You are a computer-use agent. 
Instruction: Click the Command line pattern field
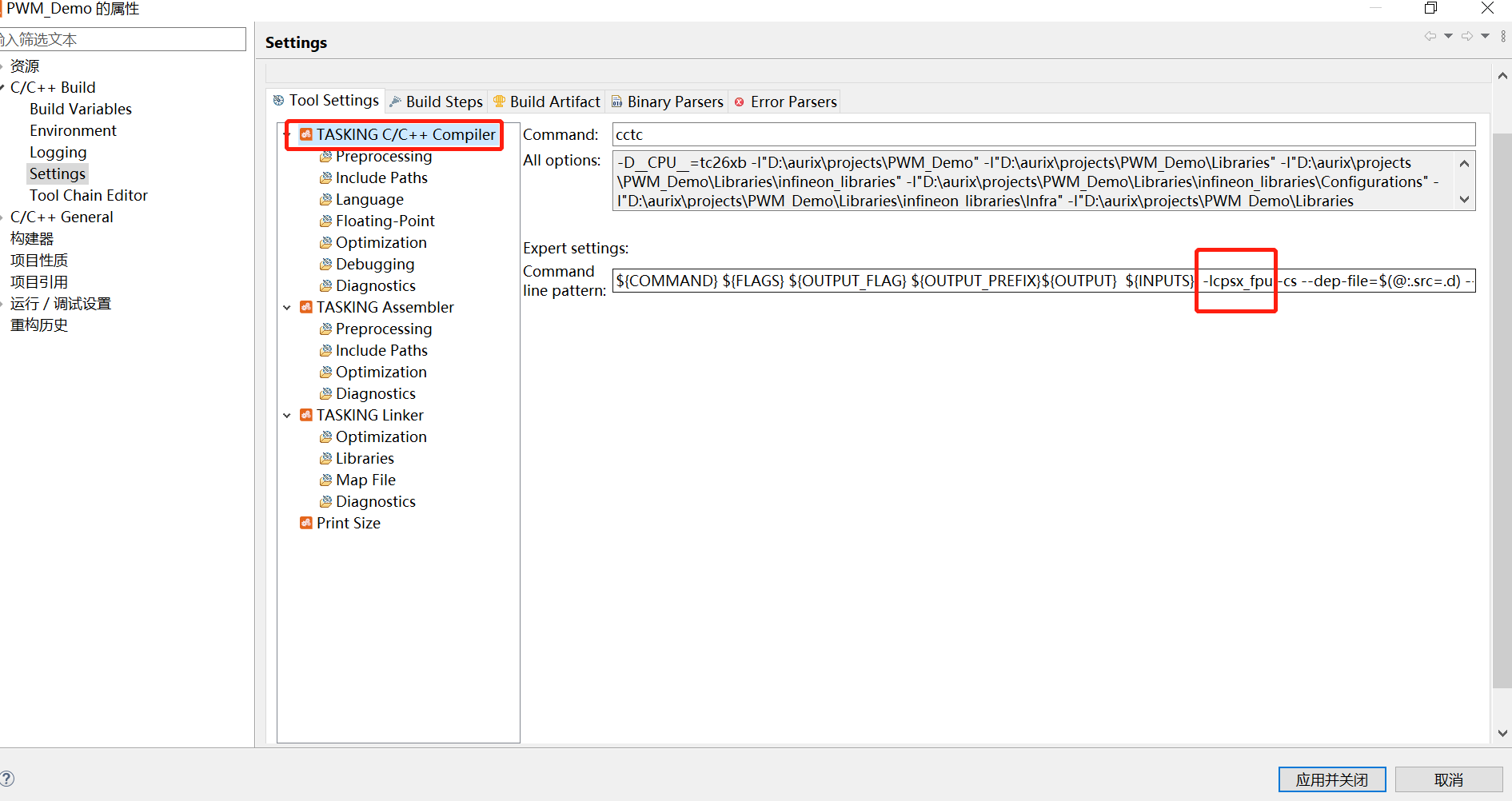[1043, 281]
